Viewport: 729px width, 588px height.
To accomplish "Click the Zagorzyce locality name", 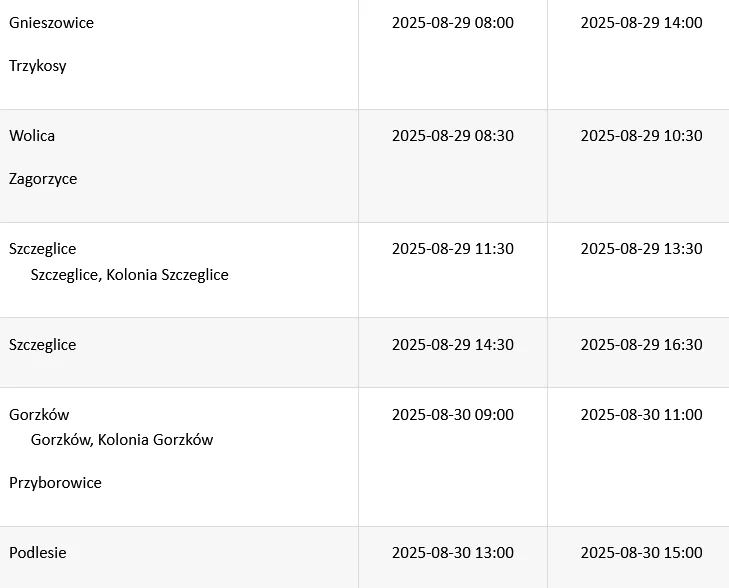I will pos(43,179).
